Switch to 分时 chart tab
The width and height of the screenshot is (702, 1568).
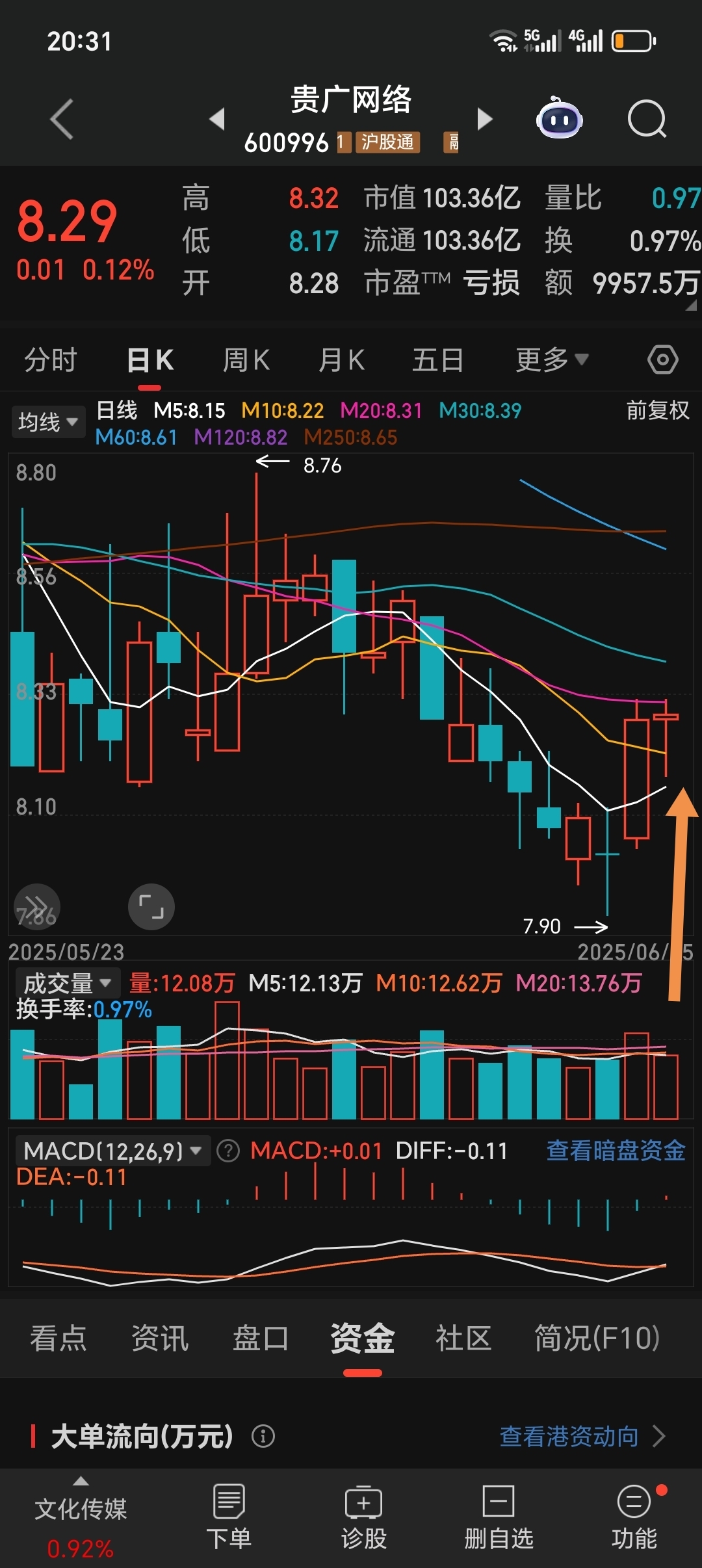tap(51, 359)
